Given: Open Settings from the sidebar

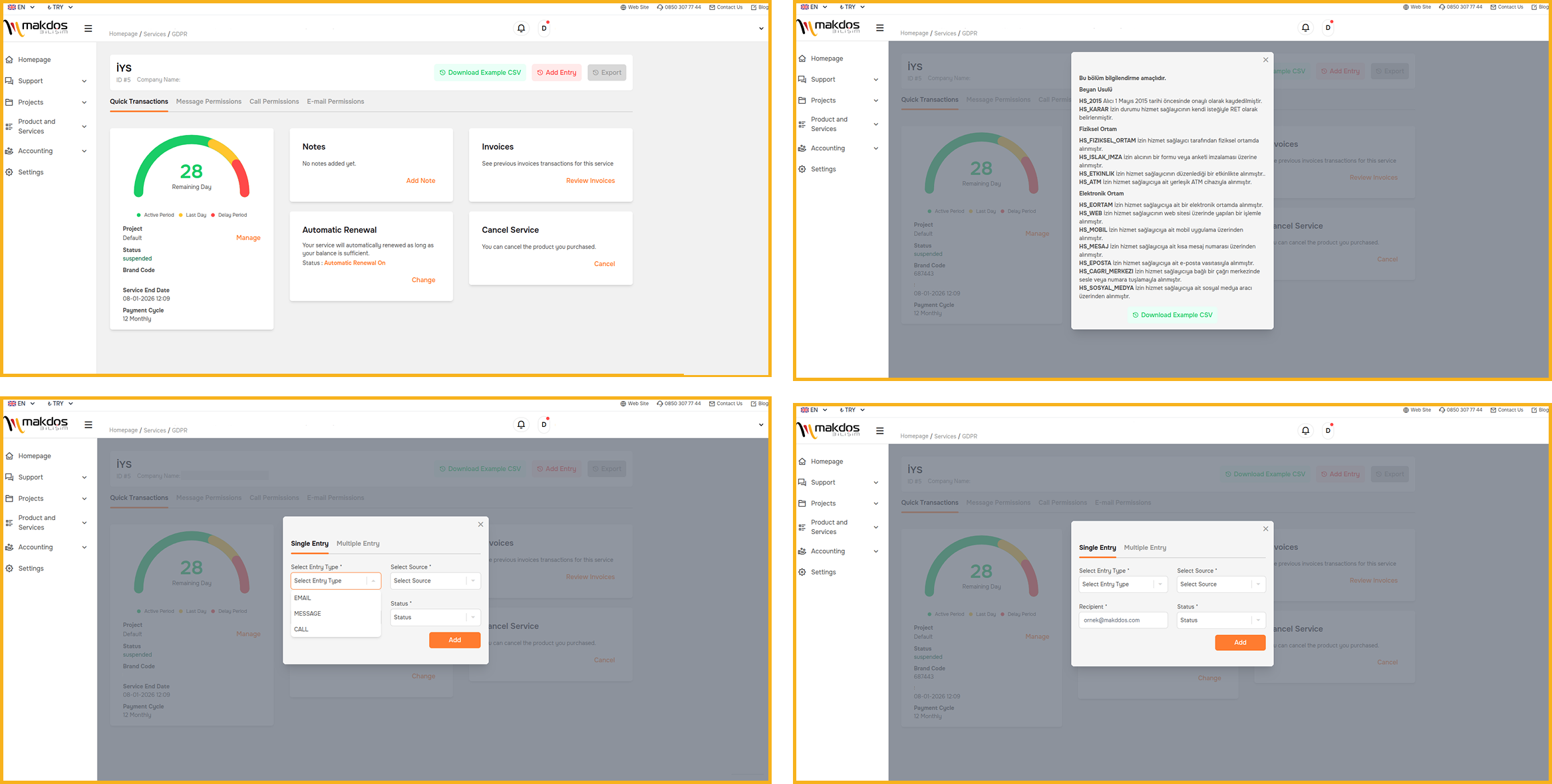Looking at the screenshot, I should [9, 172].
